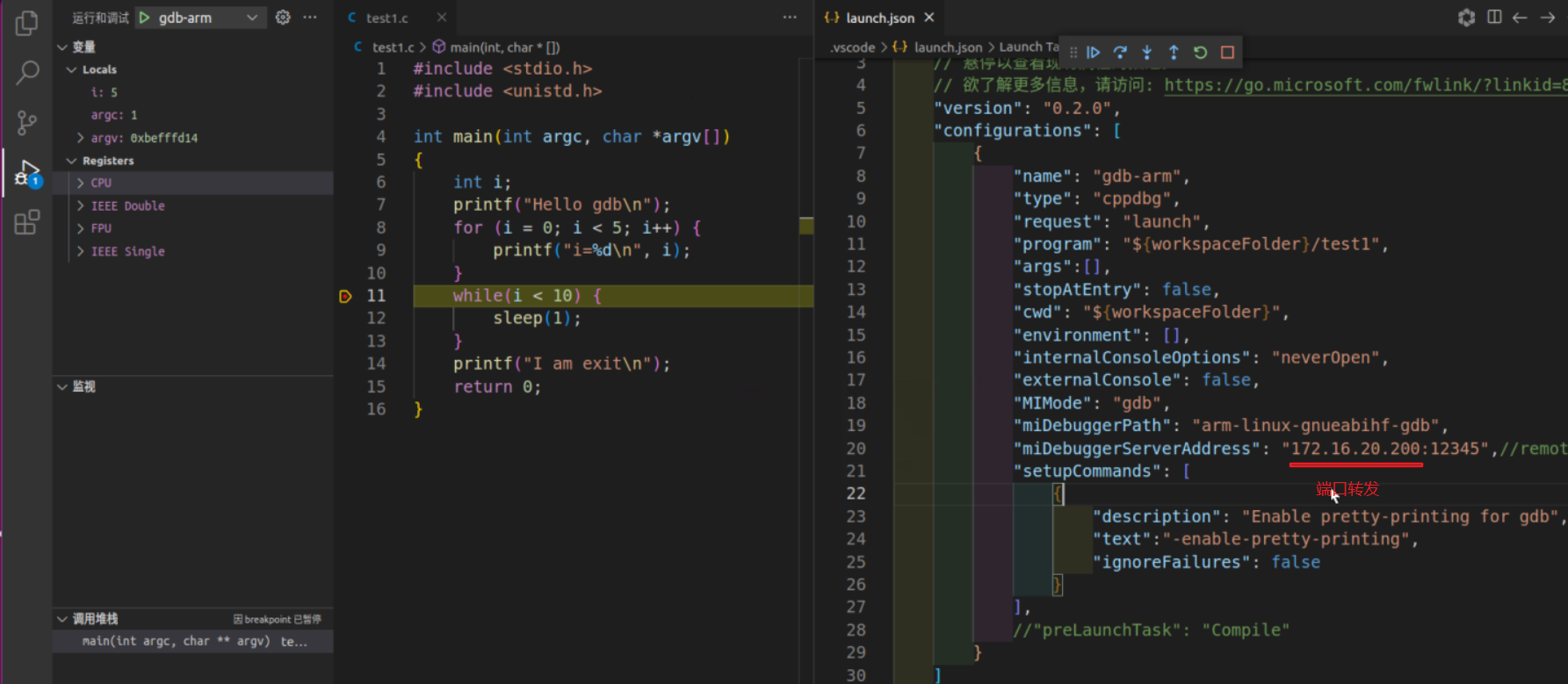Click launch.json in the breadcrumb path
Screen dimensions: 1568x684
pos(948,47)
